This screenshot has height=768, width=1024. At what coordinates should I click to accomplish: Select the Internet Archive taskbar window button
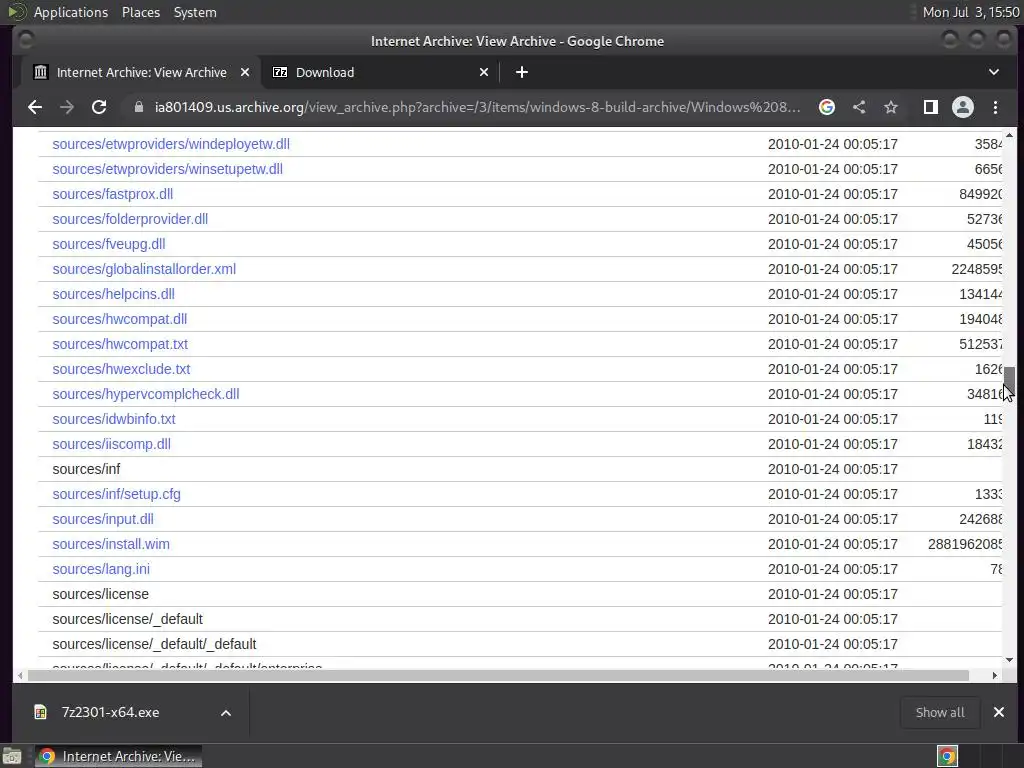coord(118,756)
